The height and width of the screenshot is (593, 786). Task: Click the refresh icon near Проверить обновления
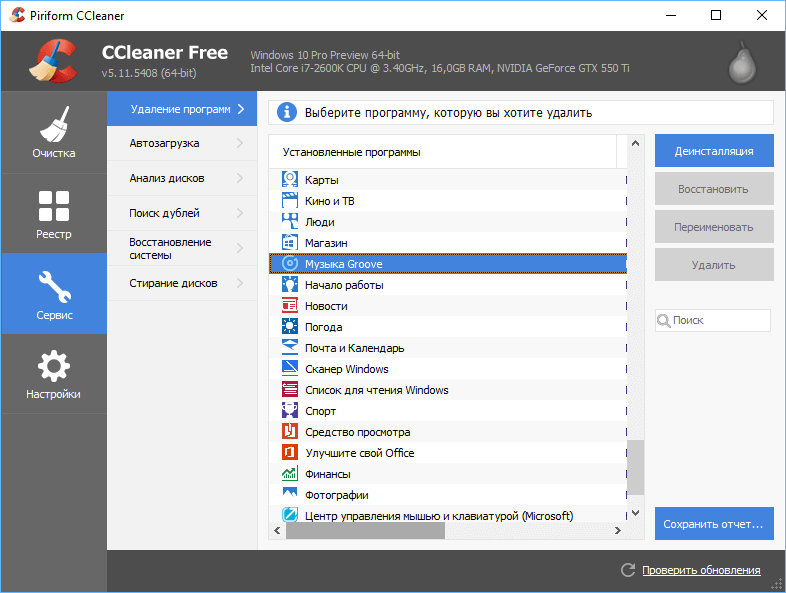[x=628, y=570]
